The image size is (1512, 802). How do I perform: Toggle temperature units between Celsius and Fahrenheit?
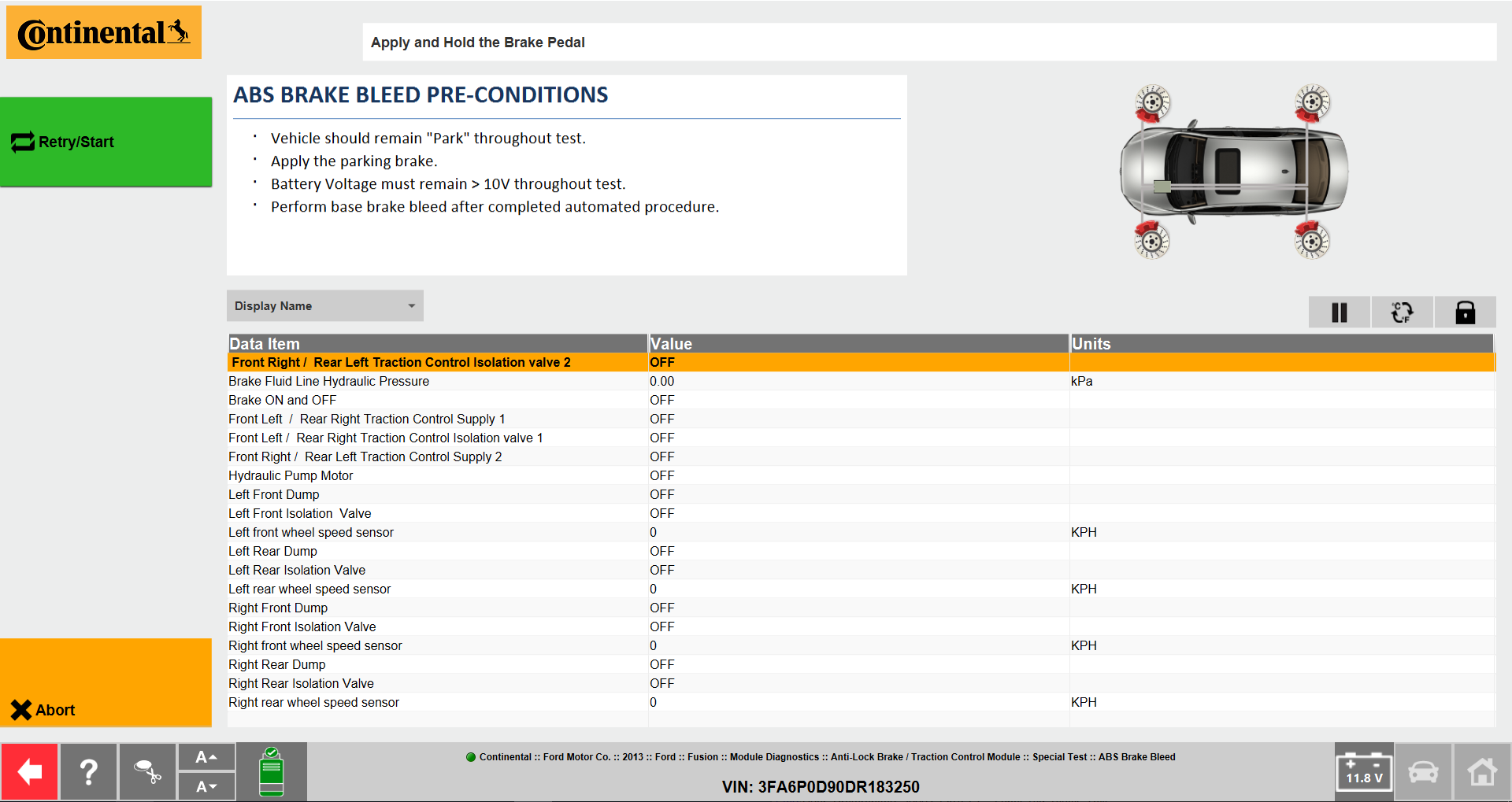click(1403, 312)
